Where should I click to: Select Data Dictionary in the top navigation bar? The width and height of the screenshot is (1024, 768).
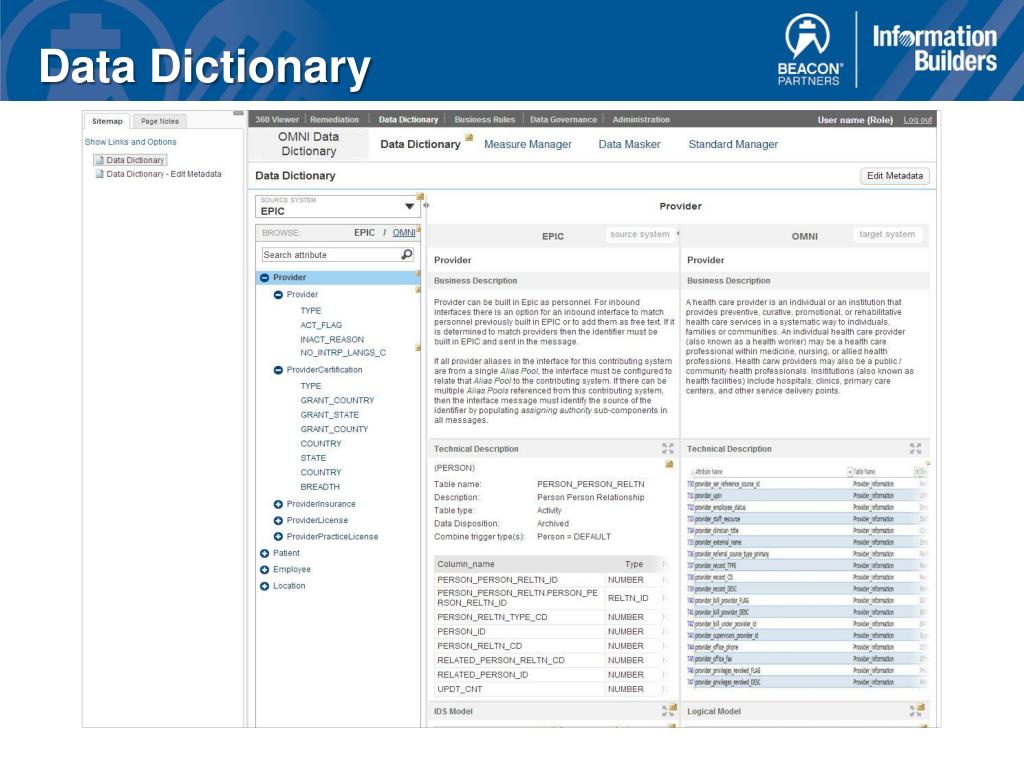(x=408, y=120)
